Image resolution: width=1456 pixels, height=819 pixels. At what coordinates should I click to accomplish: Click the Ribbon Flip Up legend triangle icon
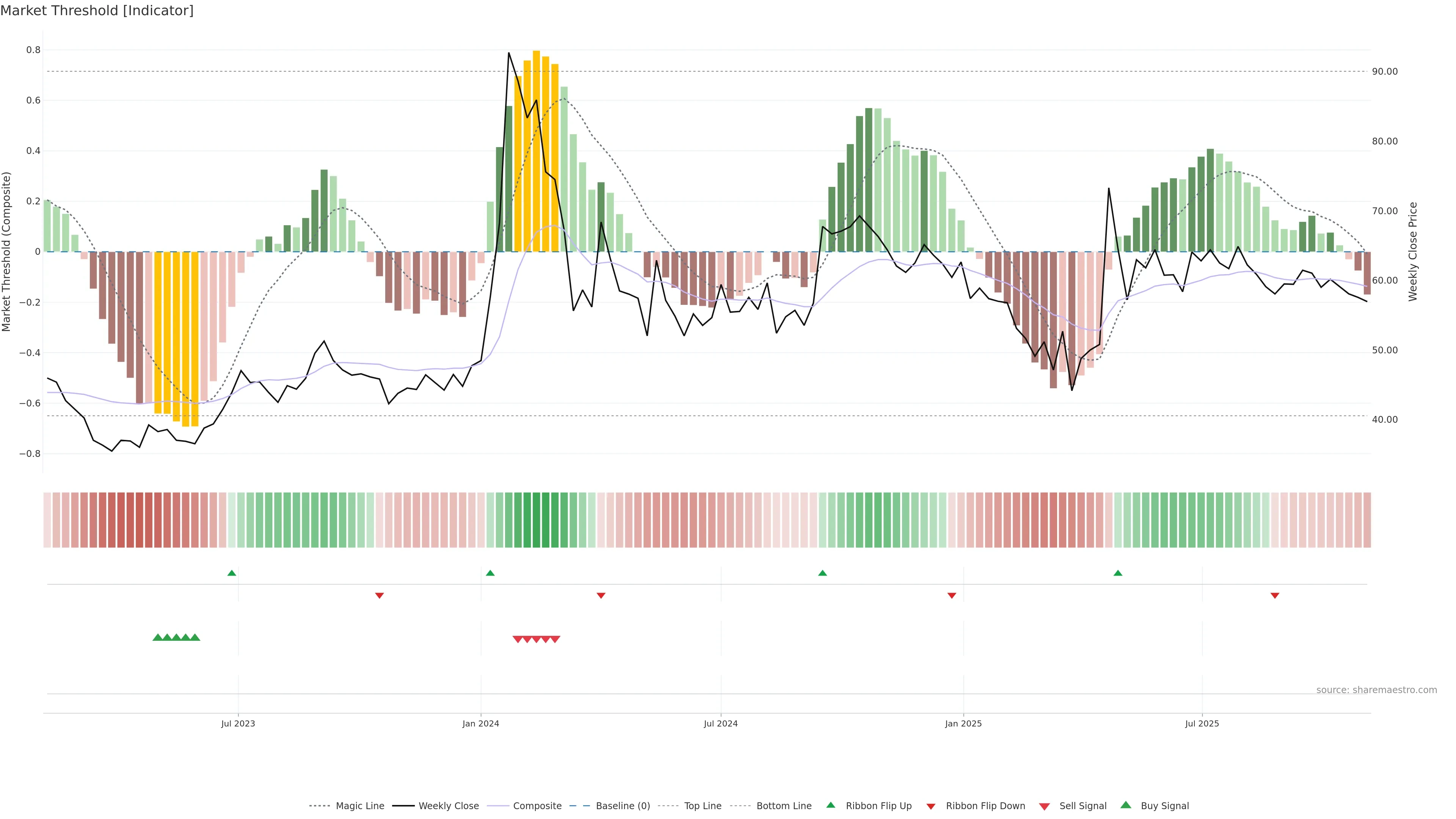pyautogui.click(x=830, y=805)
